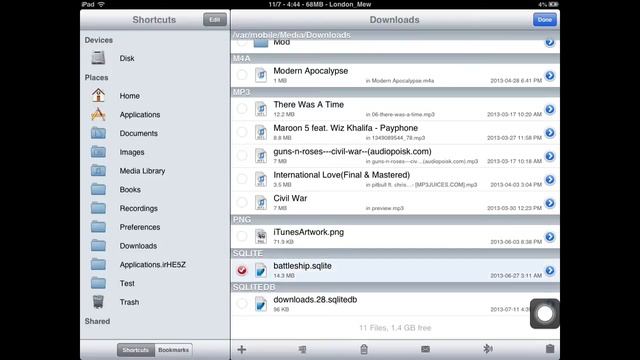
Task: Open details arrow for guns-n-roses civil-war
Action: tap(550, 156)
